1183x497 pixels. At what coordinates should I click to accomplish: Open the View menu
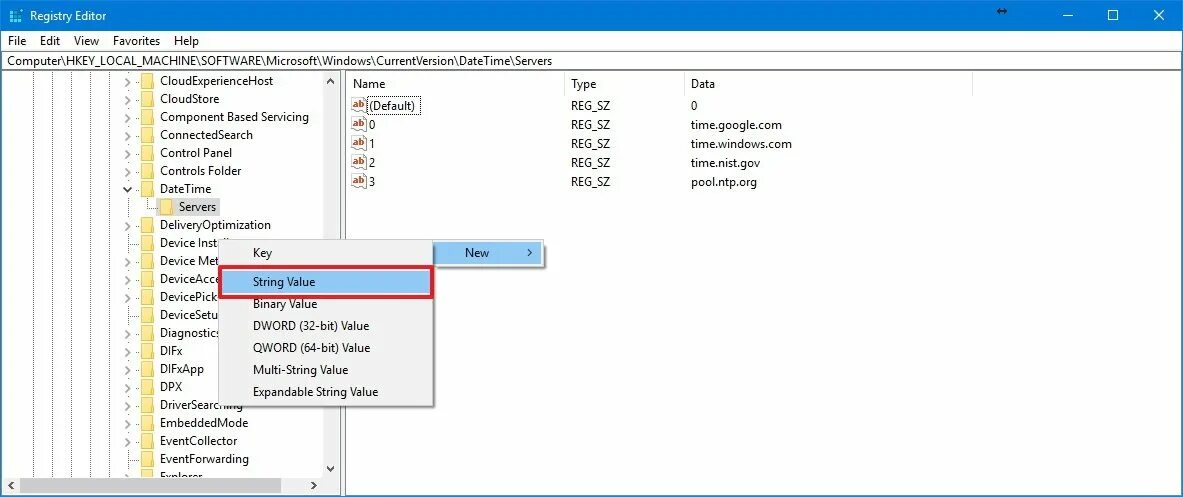pos(86,41)
